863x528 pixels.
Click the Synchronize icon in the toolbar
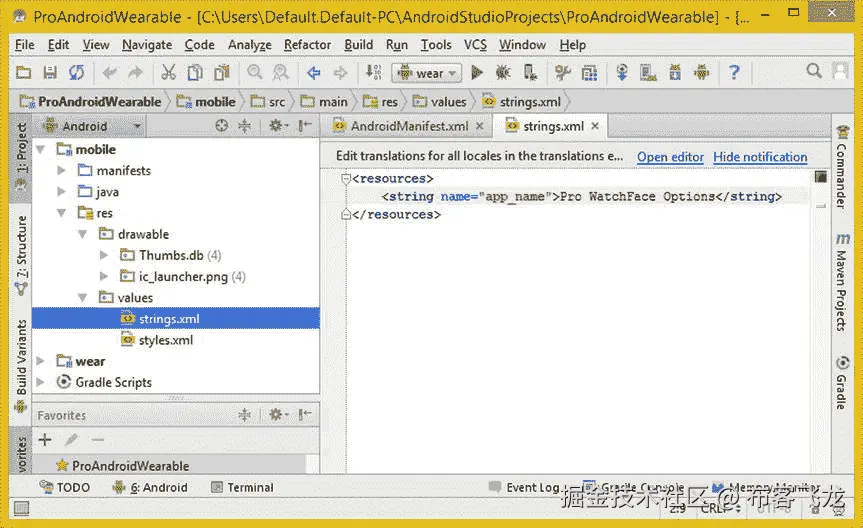click(x=77, y=72)
